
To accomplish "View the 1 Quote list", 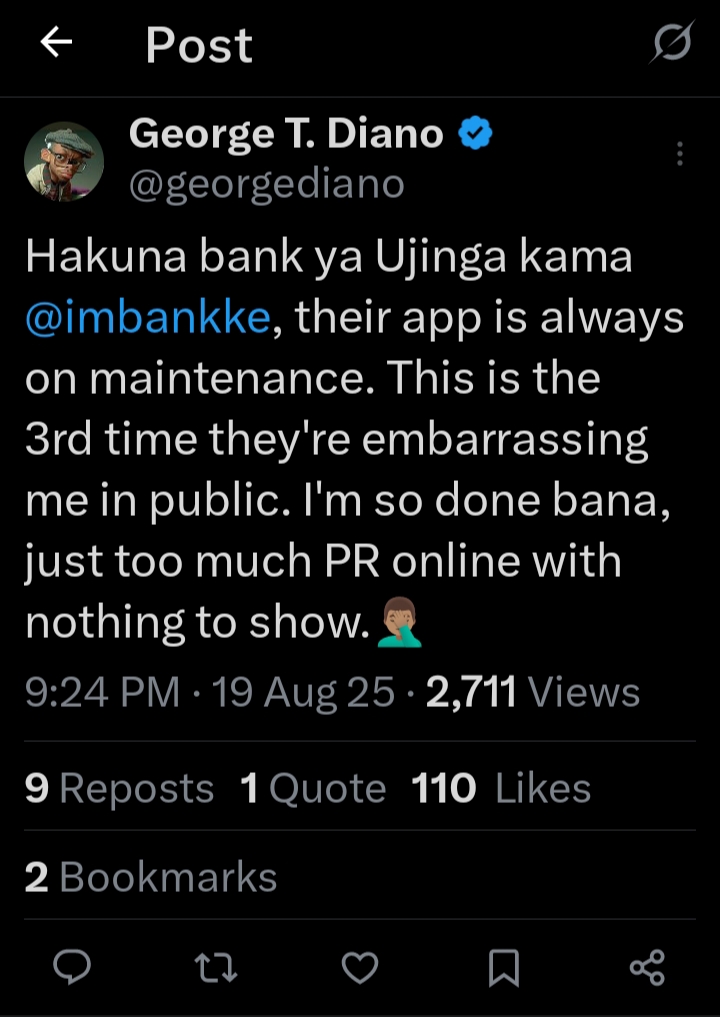I will (x=313, y=789).
